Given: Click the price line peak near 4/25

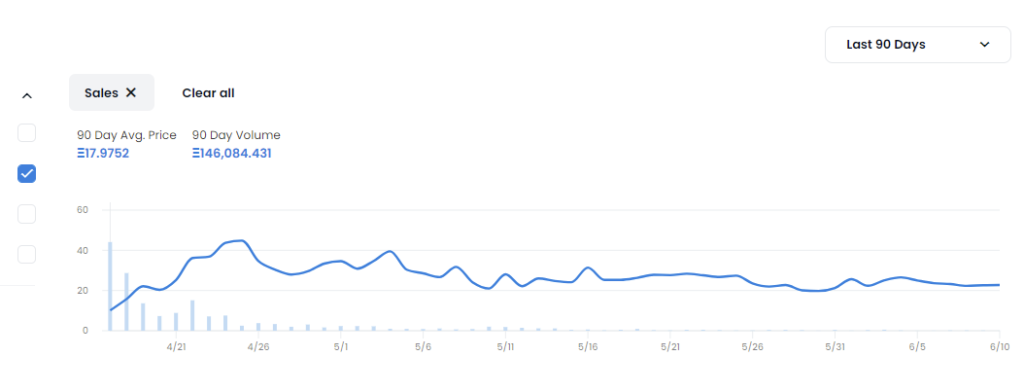Looking at the screenshot, I should pos(242,240).
